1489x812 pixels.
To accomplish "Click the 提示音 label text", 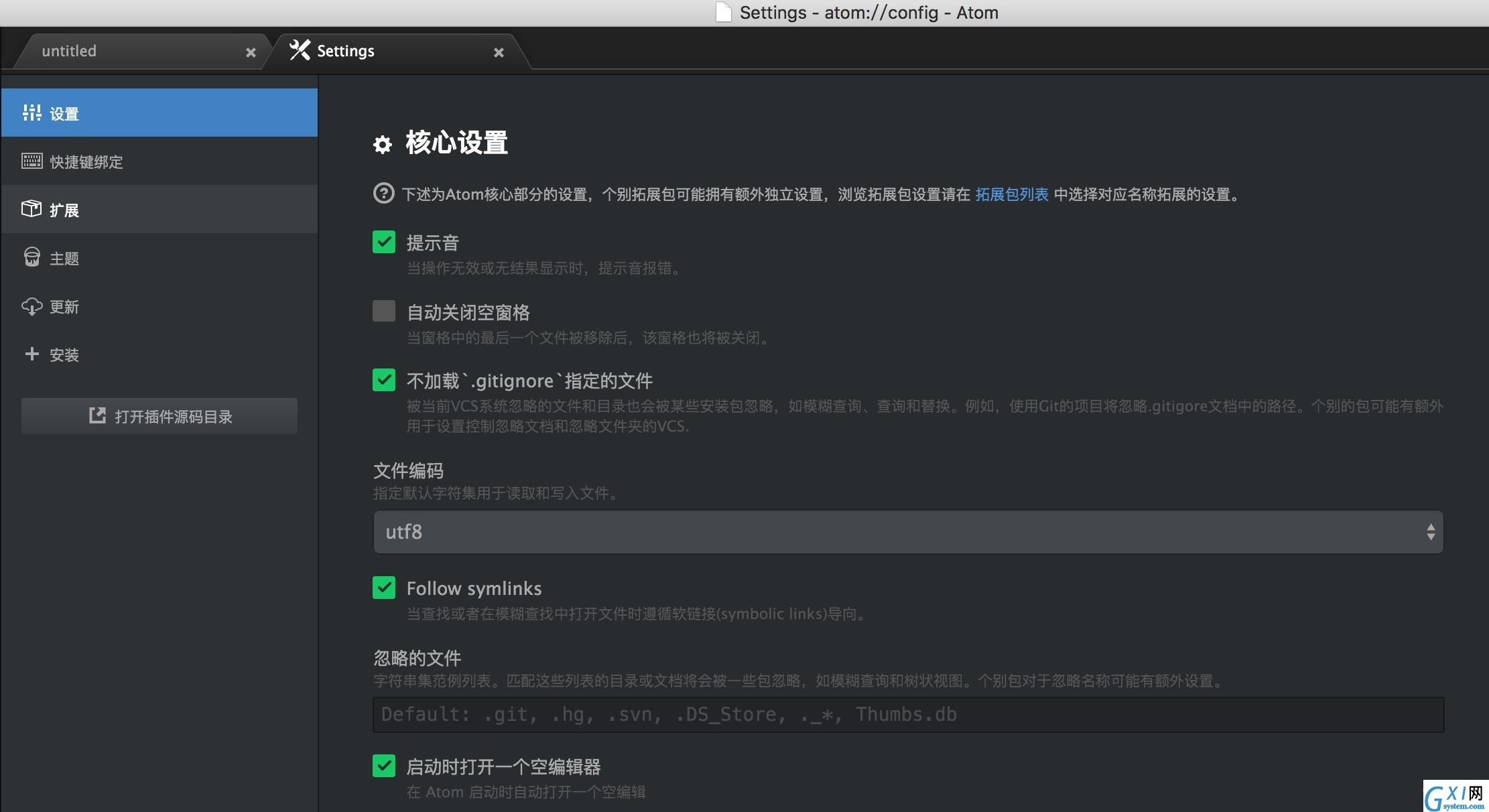I will click(x=432, y=243).
